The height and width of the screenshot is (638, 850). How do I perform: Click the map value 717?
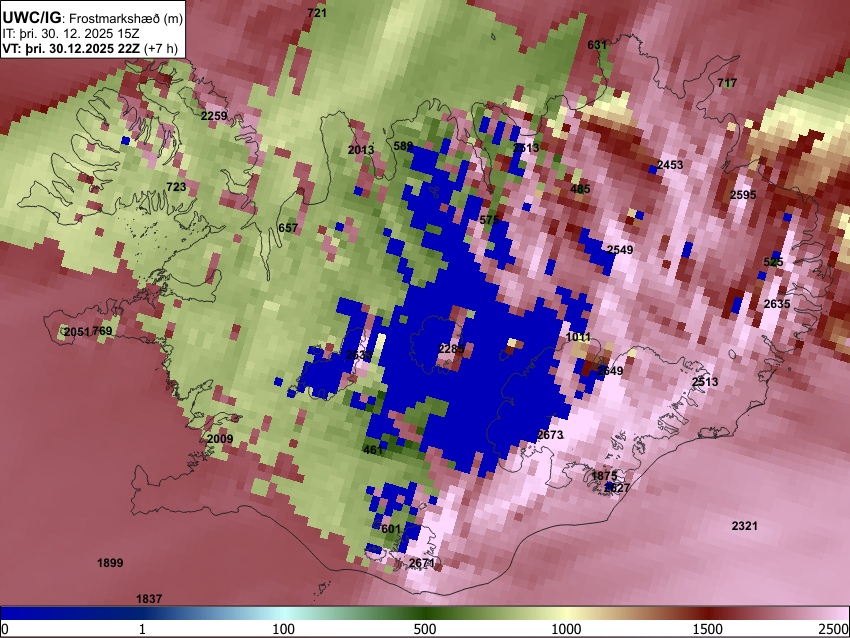pos(727,83)
